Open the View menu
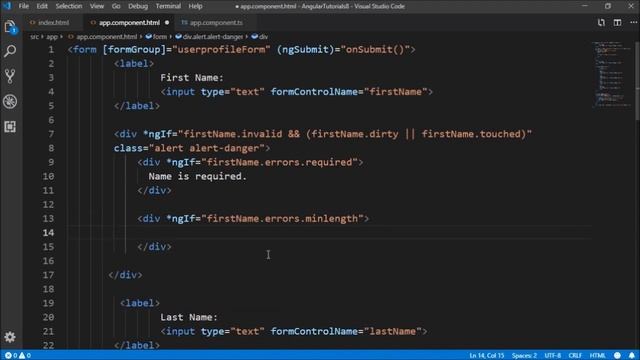640x360 pixels. point(97,6)
